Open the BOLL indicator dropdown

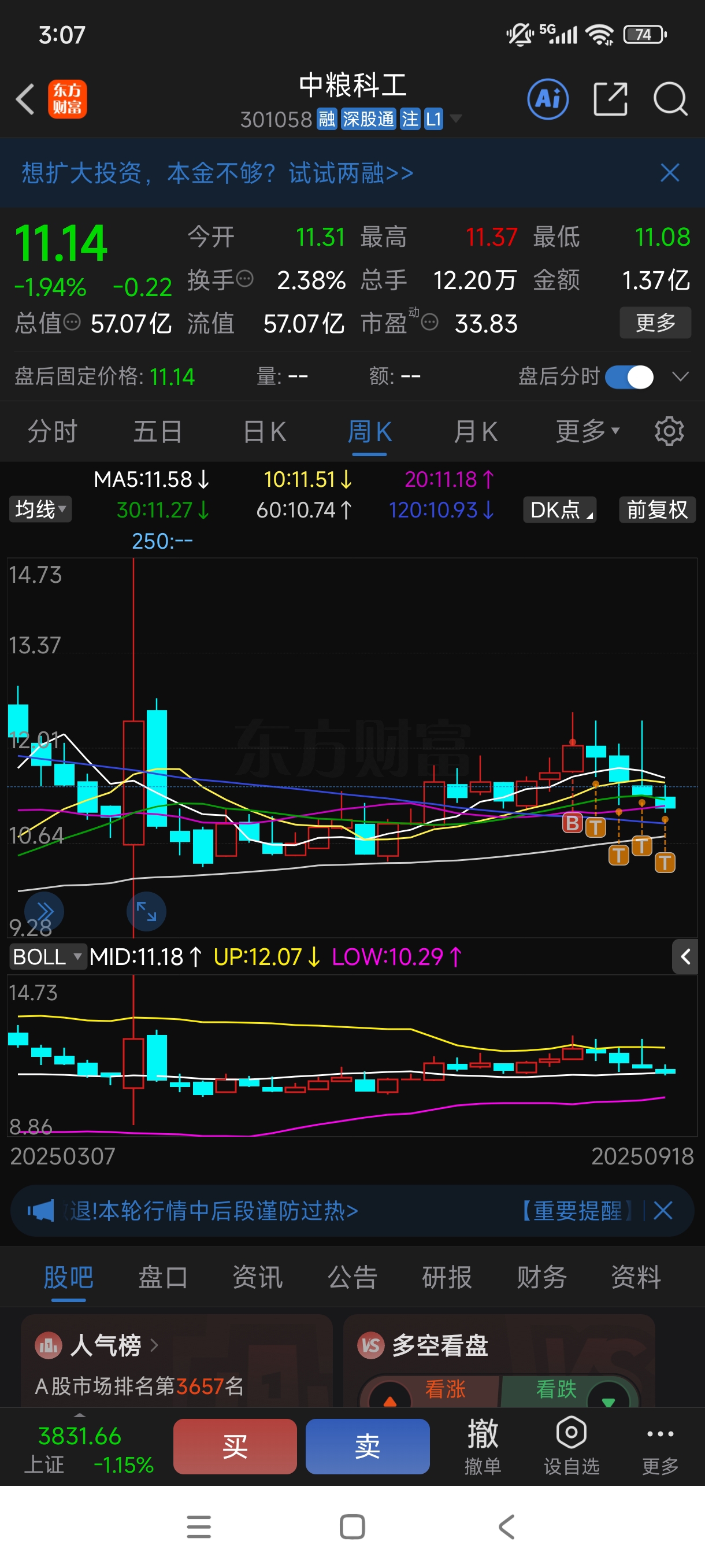tap(47, 957)
